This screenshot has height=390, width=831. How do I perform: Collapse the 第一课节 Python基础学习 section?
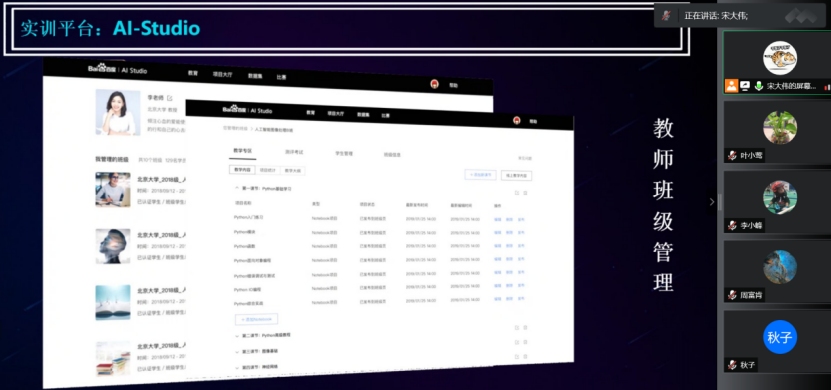pyautogui.click(x=237, y=188)
